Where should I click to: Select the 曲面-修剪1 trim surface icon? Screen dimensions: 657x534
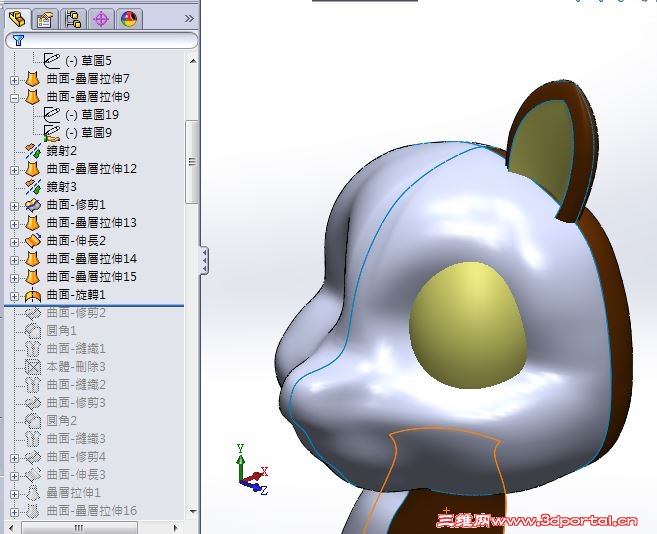33,205
